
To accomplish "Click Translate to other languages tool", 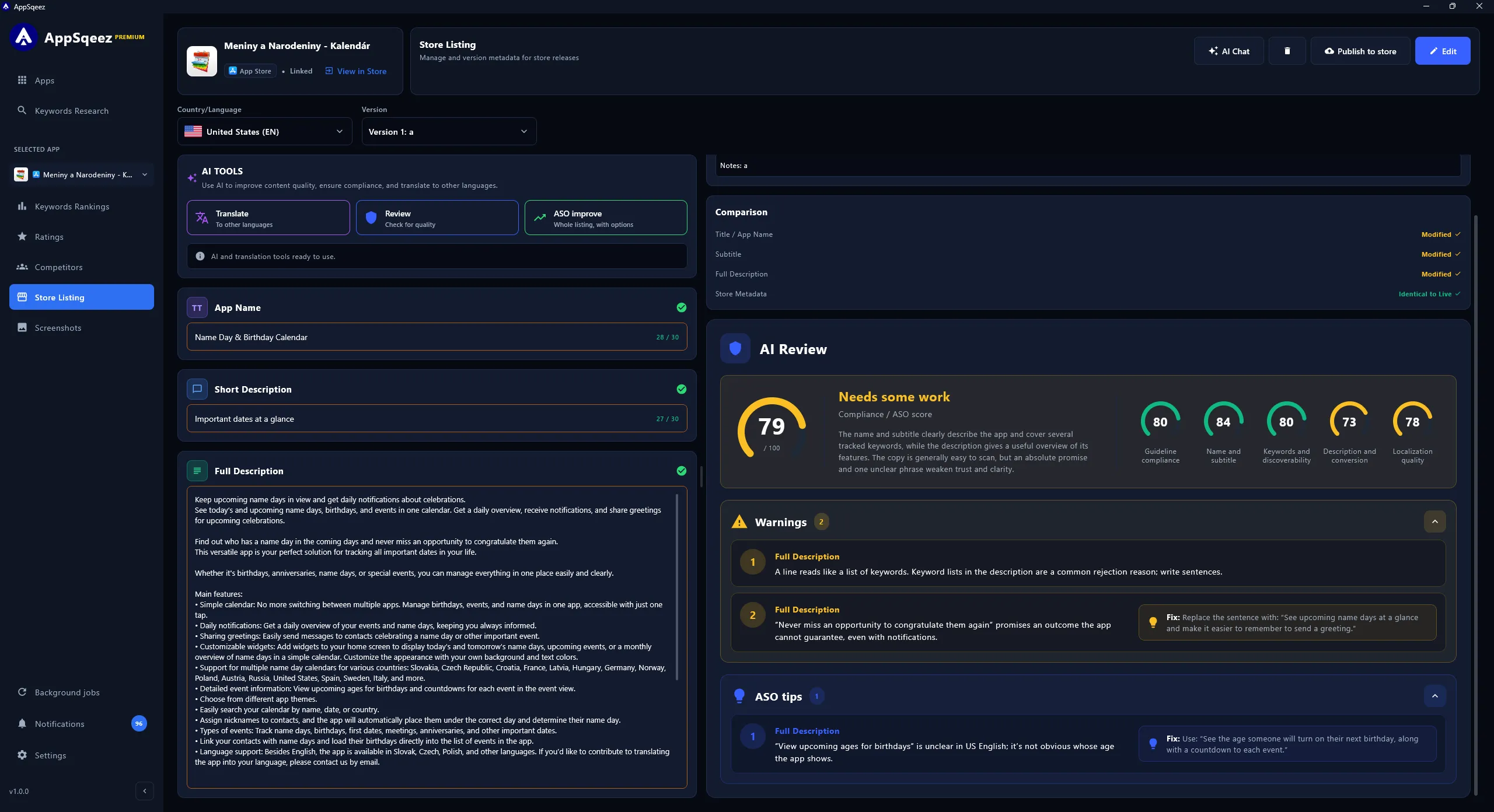I will [x=268, y=218].
